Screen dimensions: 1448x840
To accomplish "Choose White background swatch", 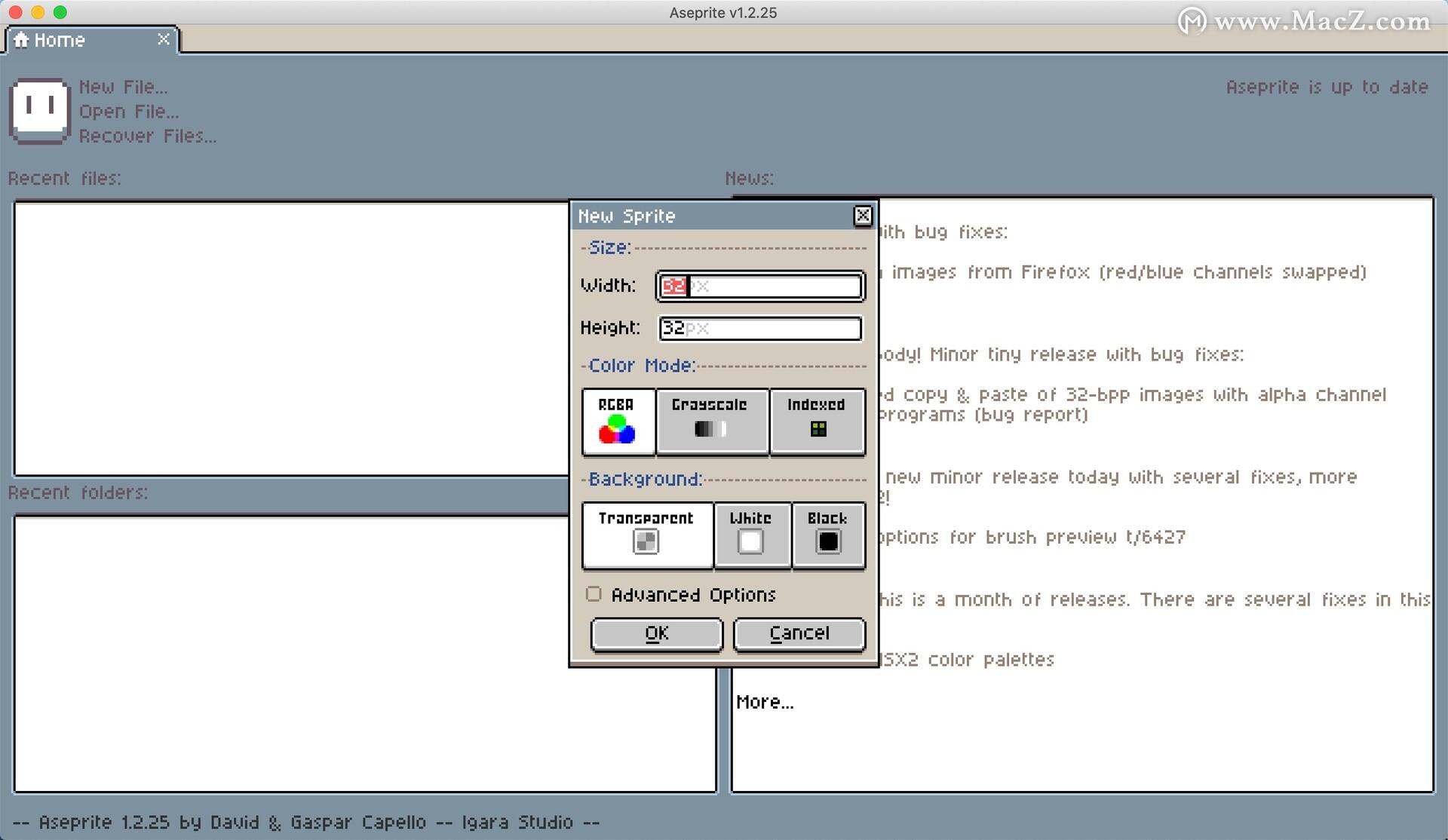I will click(750, 541).
